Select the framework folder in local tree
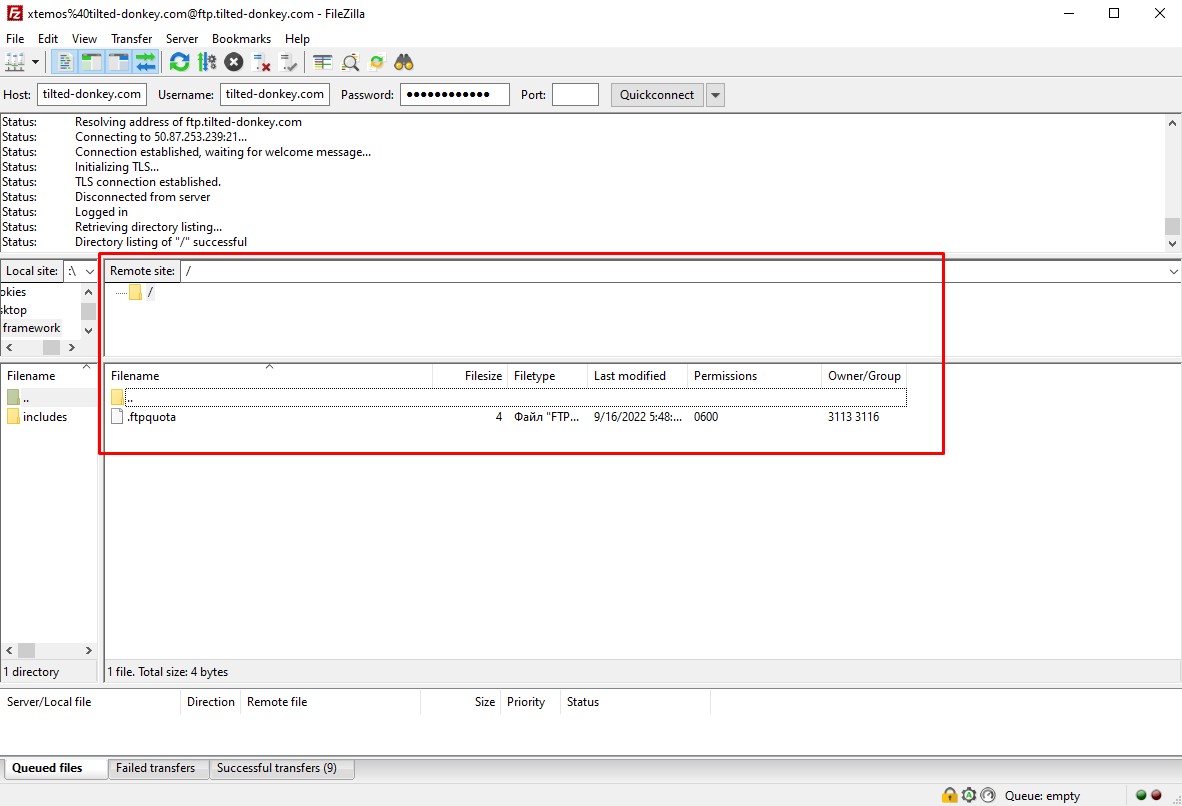 pos(31,328)
